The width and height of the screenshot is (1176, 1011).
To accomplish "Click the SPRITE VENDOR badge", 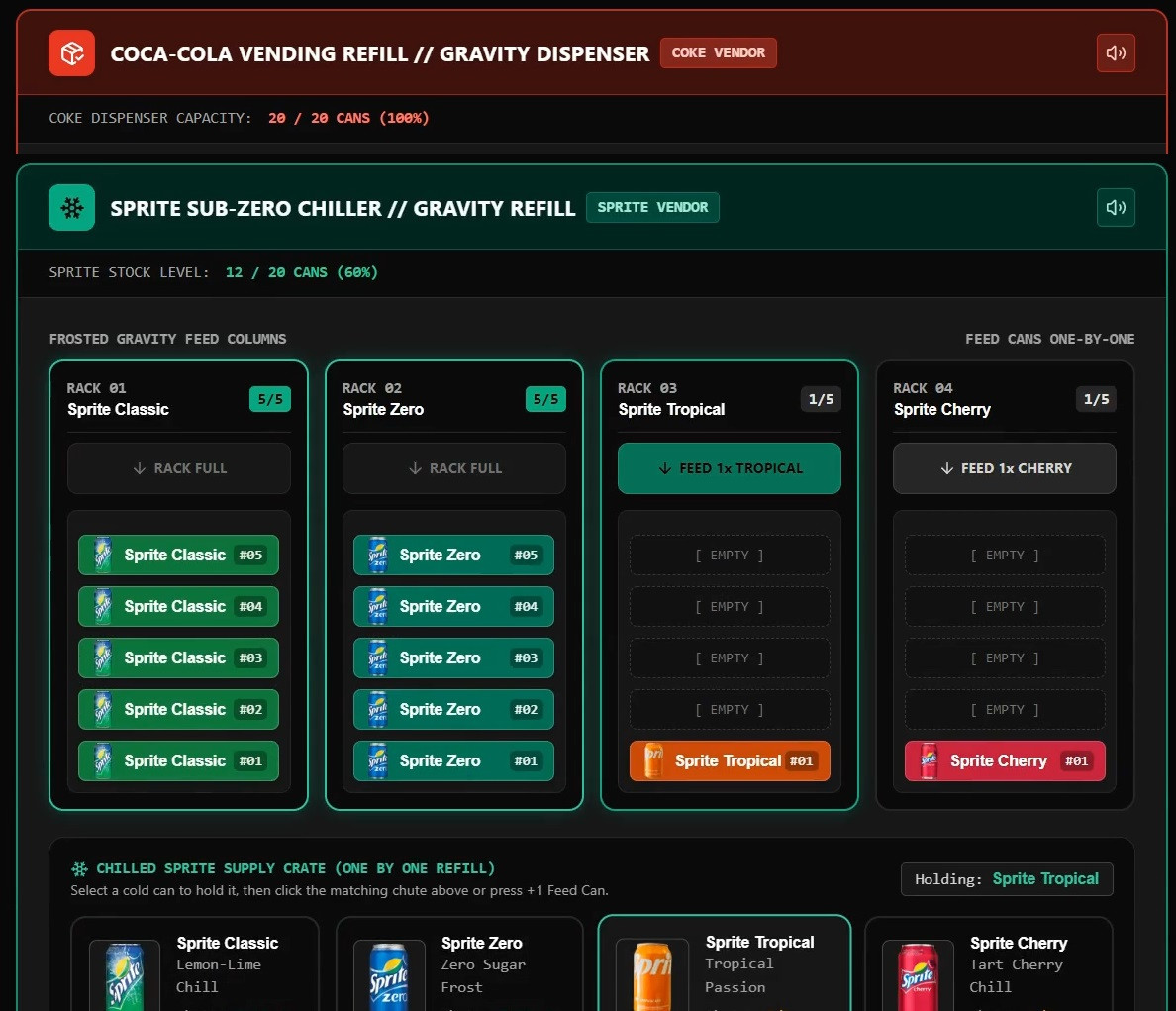I will point(652,208).
